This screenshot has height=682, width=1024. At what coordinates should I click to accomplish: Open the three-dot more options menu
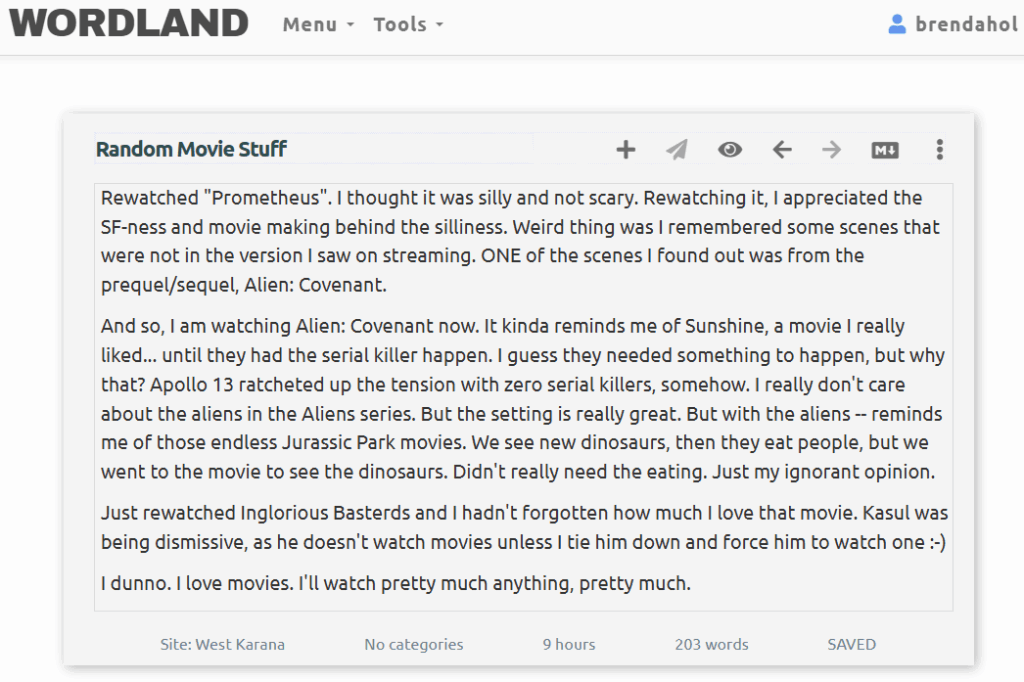click(x=939, y=150)
